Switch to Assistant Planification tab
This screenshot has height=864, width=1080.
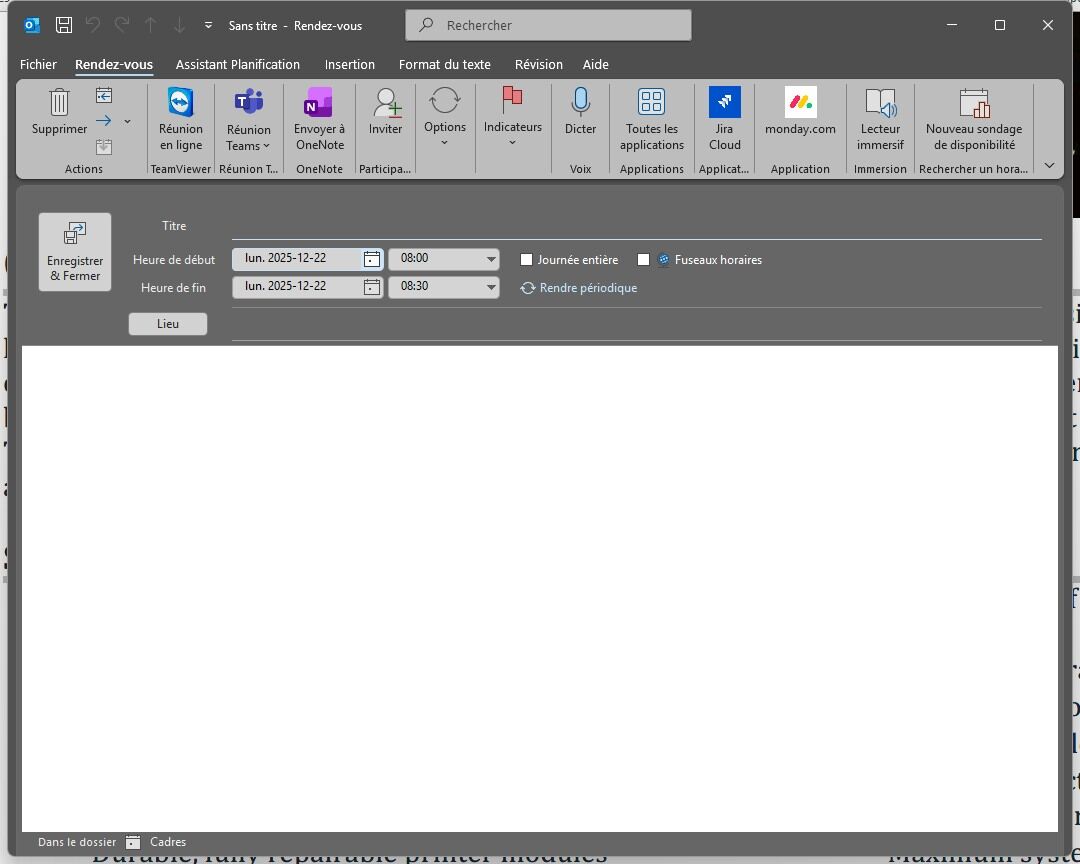point(238,64)
